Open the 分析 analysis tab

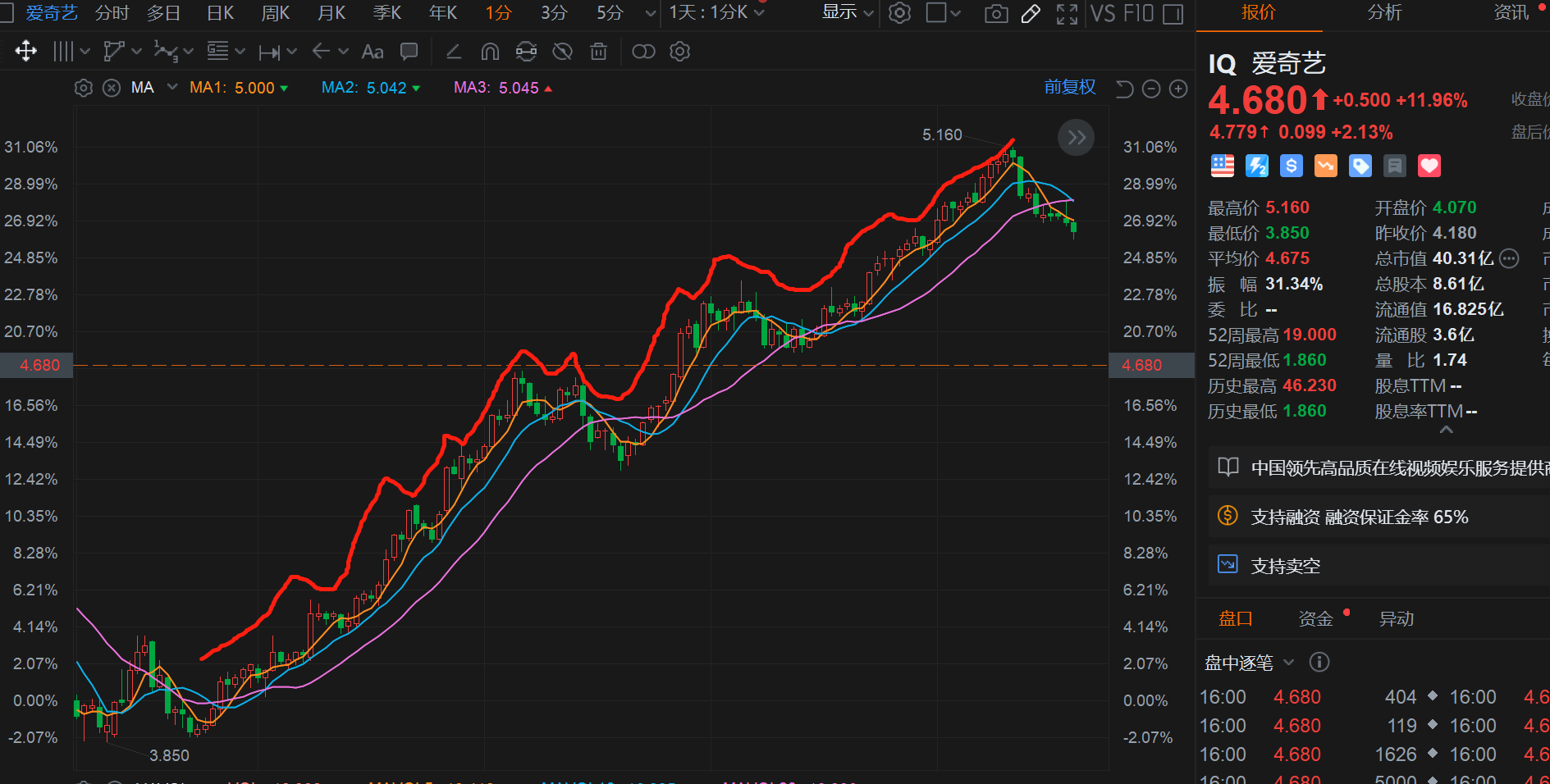coord(1385,12)
